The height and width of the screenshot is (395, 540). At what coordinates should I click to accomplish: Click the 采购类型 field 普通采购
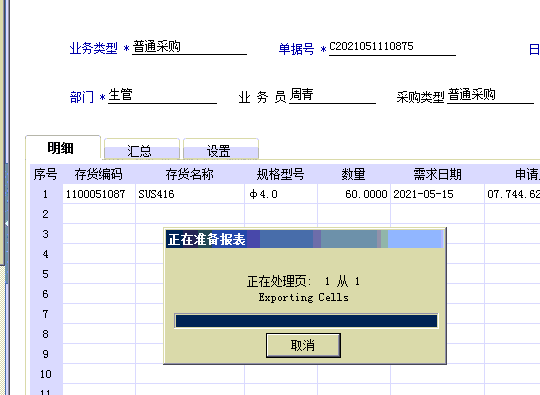491,95
